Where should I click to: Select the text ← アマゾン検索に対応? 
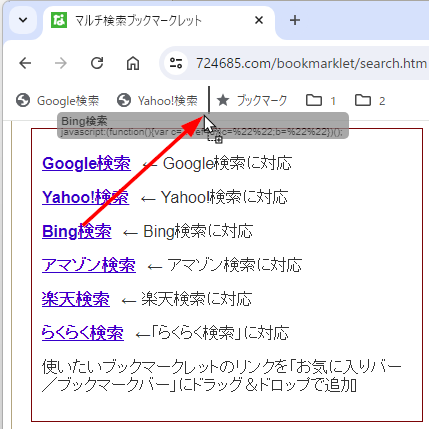coord(224,265)
